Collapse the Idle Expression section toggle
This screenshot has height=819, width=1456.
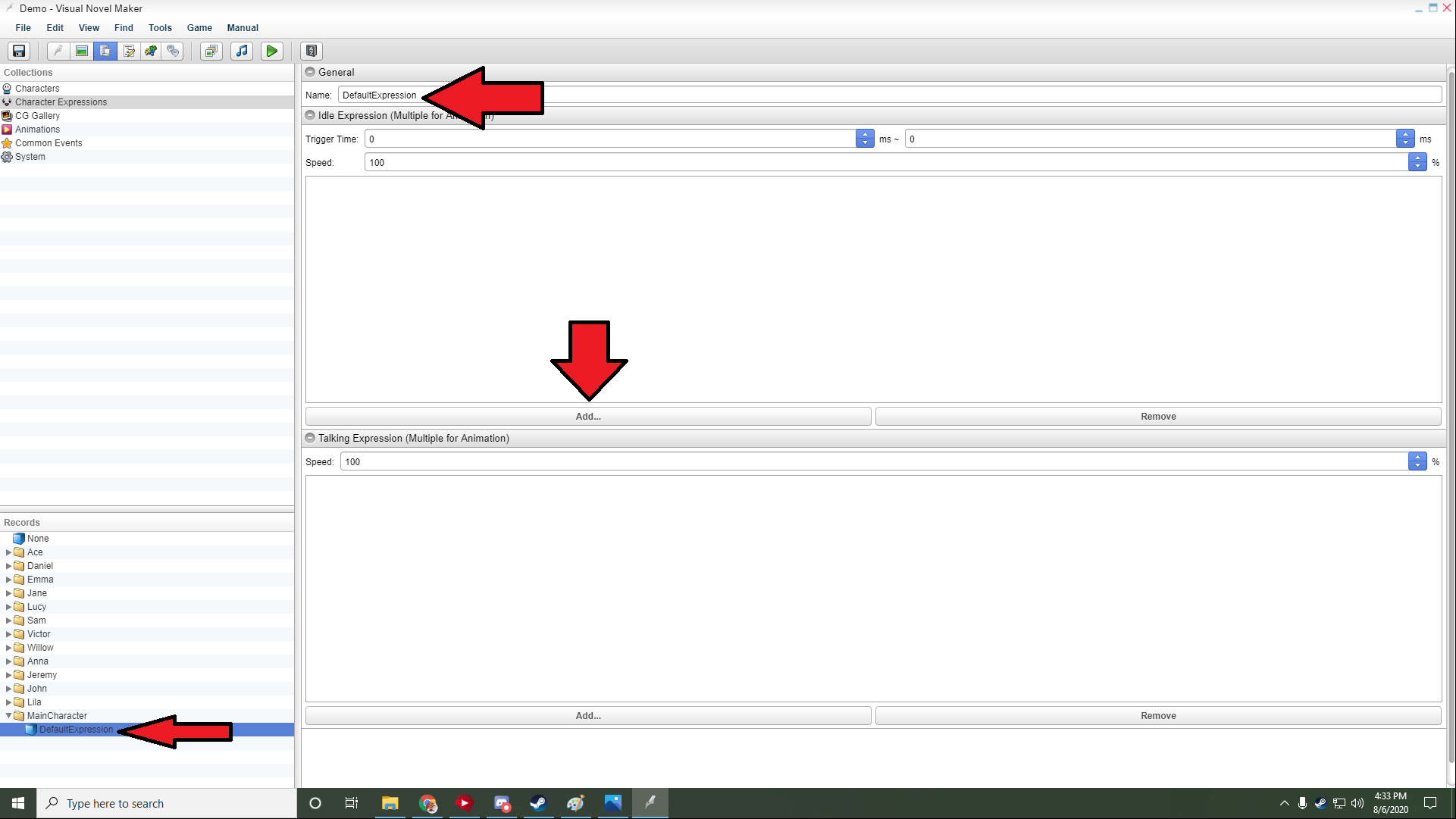[310, 115]
